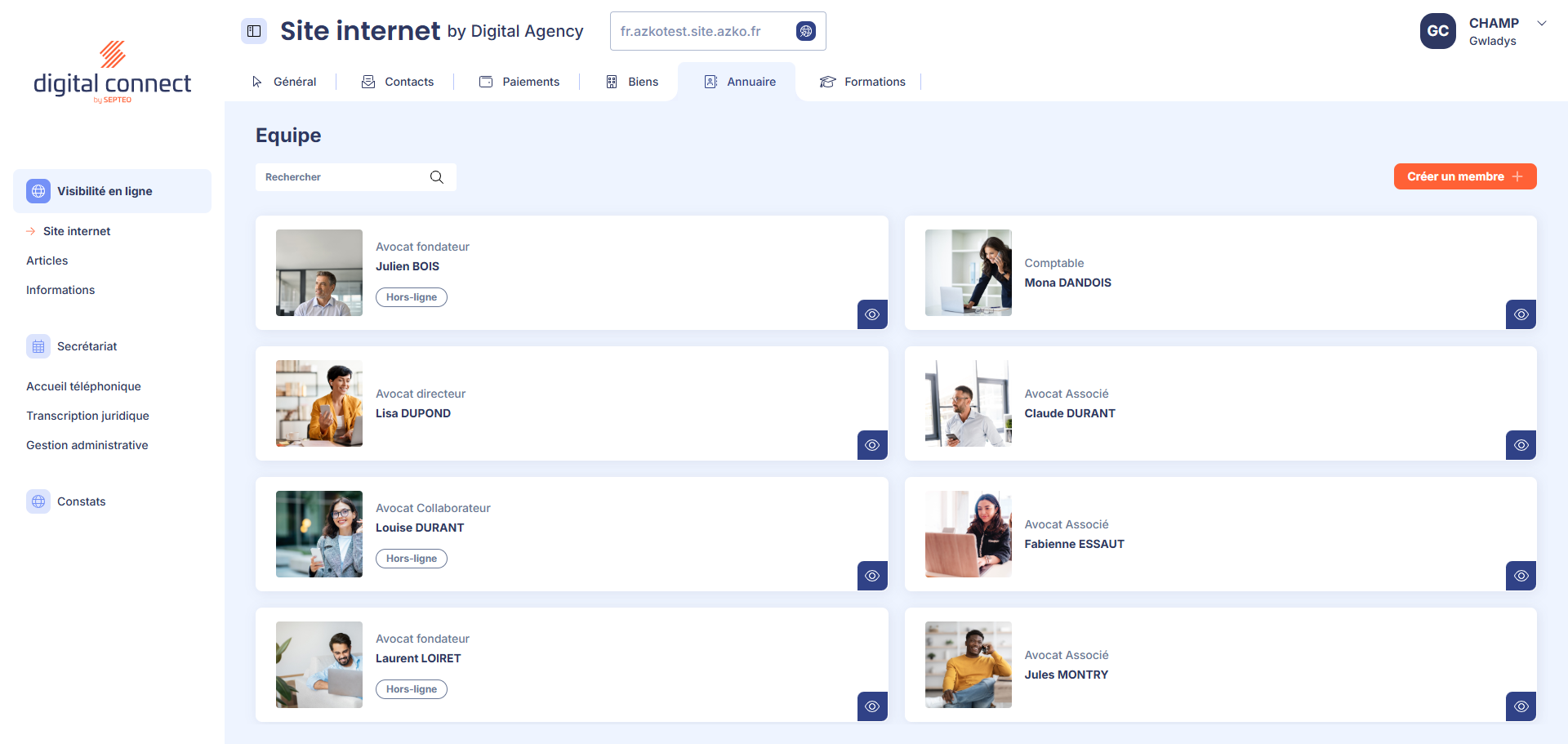The image size is (1568, 744).
Task: Open the Formations tab
Action: 862,82
